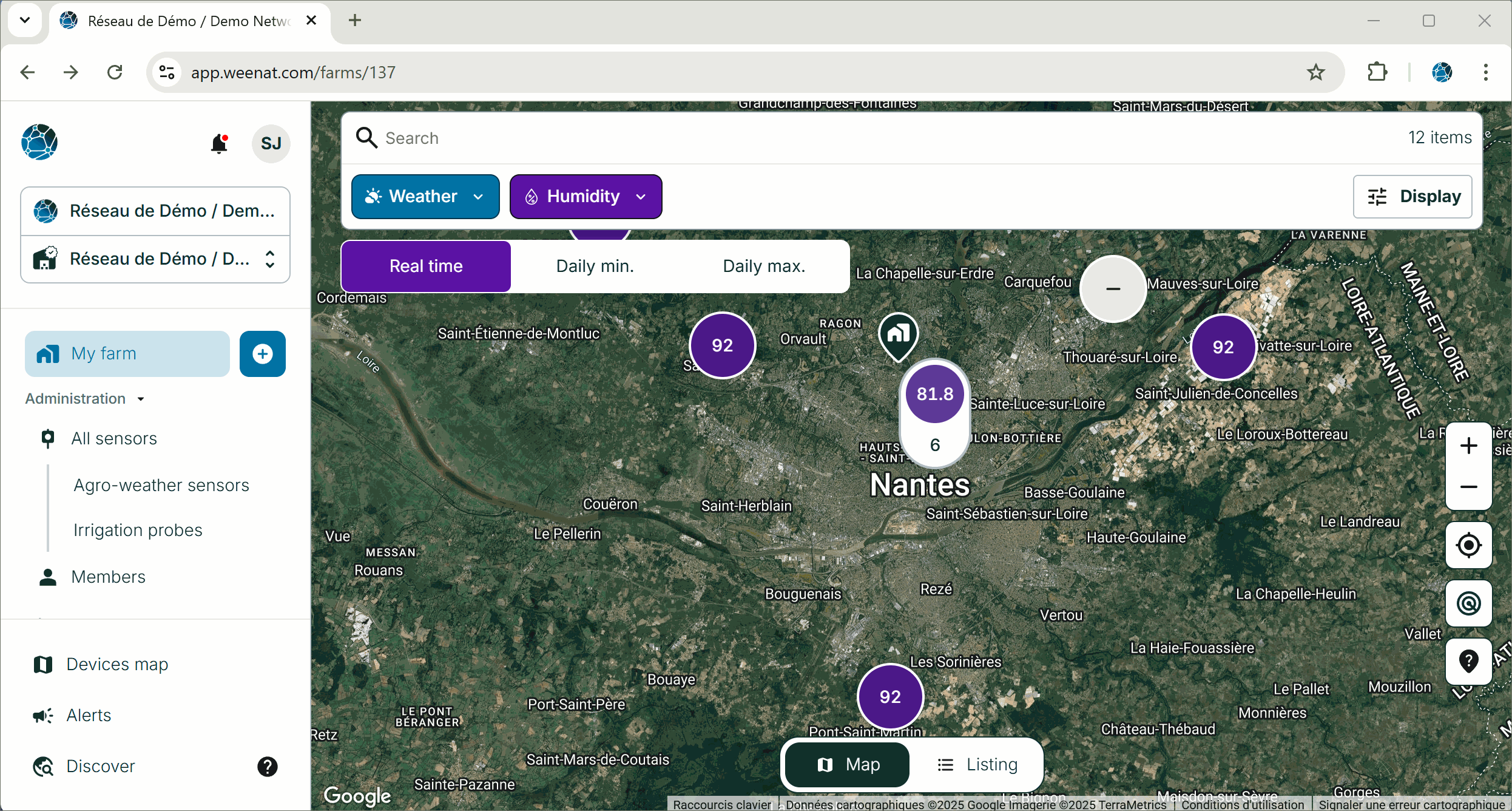
Task: Open help via sidebar question mark
Action: click(267, 767)
